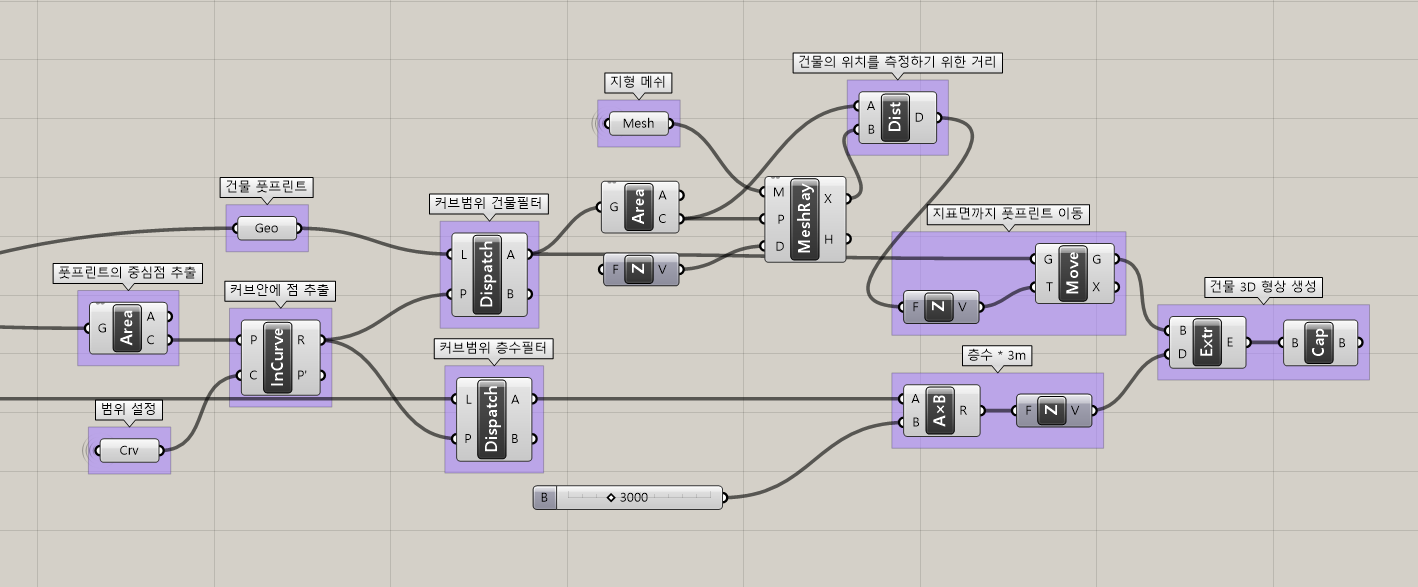Click the Mesh parameter node
Viewport: 1418px width, 587px height.
tap(638, 123)
